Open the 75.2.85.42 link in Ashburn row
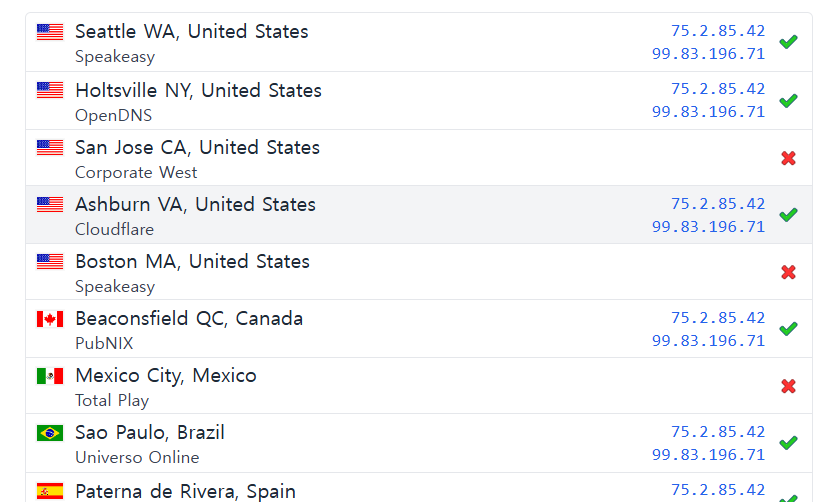 point(717,203)
